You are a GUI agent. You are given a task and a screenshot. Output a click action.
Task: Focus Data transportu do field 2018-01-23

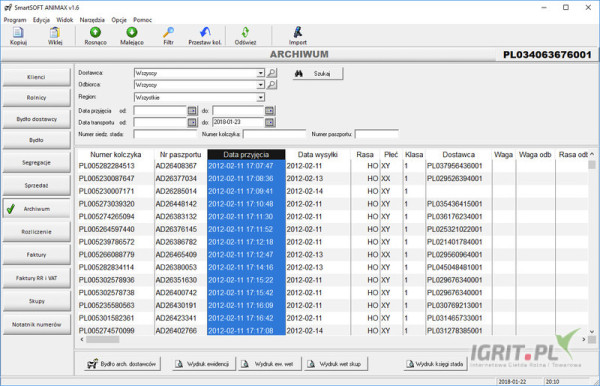click(238, 122)
